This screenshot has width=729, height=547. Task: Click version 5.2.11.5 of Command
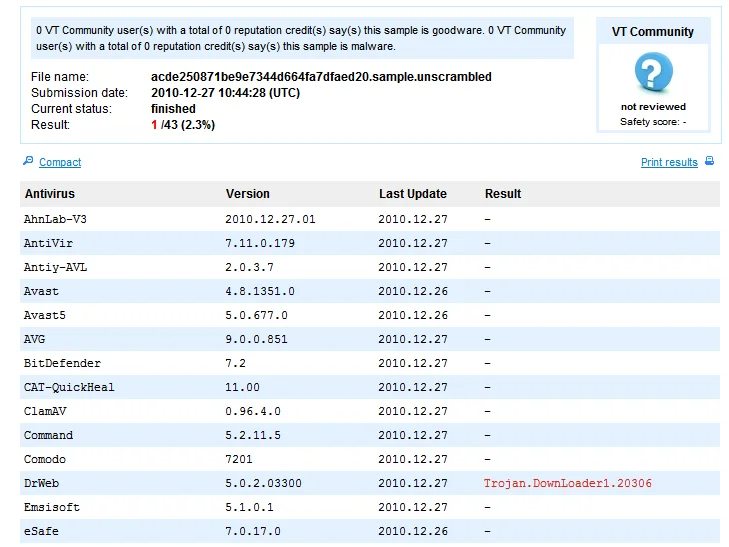click(x=253, y=435)
